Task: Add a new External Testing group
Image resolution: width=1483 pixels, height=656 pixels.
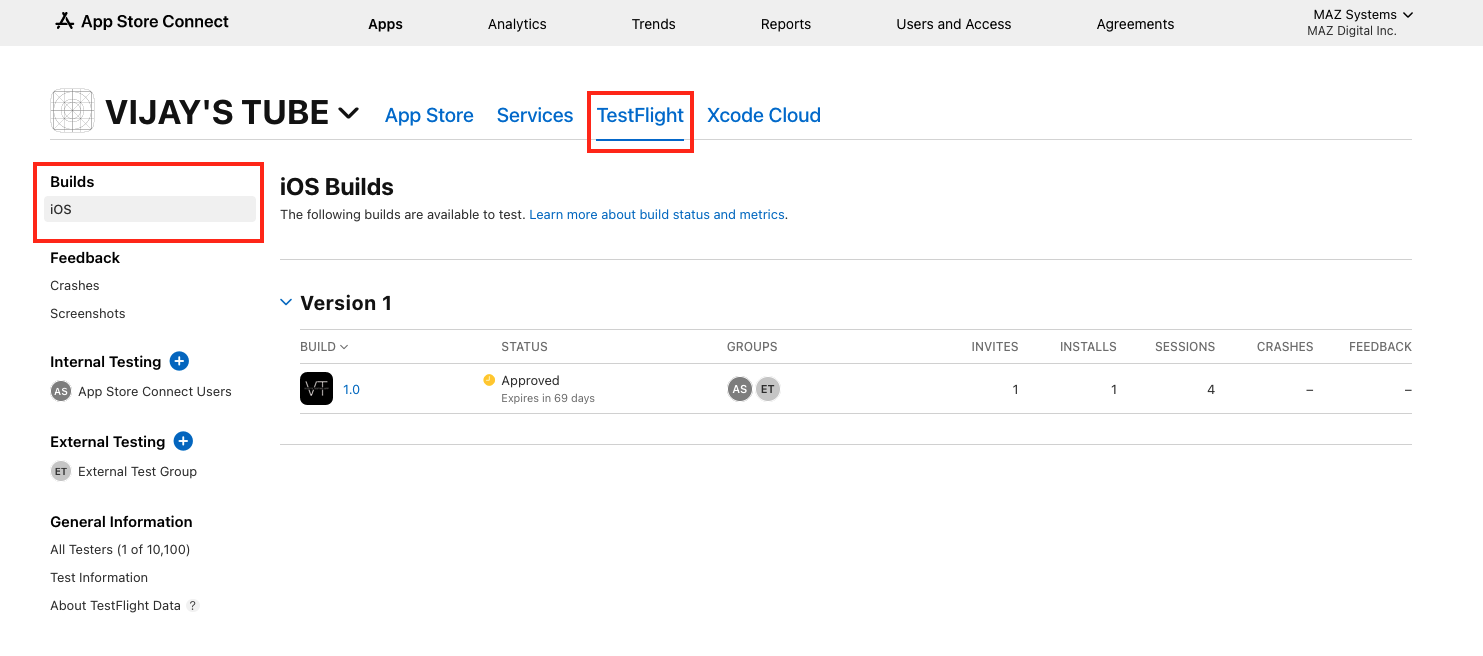Action: pyautogui.click(x=183, y=441)
